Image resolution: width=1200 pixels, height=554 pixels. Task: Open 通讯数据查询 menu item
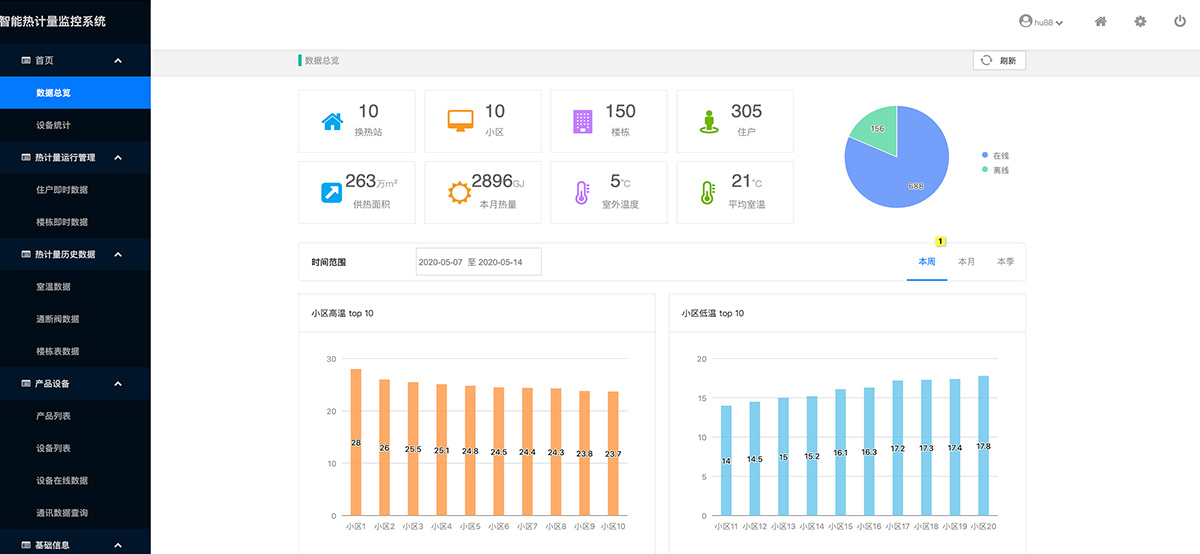coord(75,513)
